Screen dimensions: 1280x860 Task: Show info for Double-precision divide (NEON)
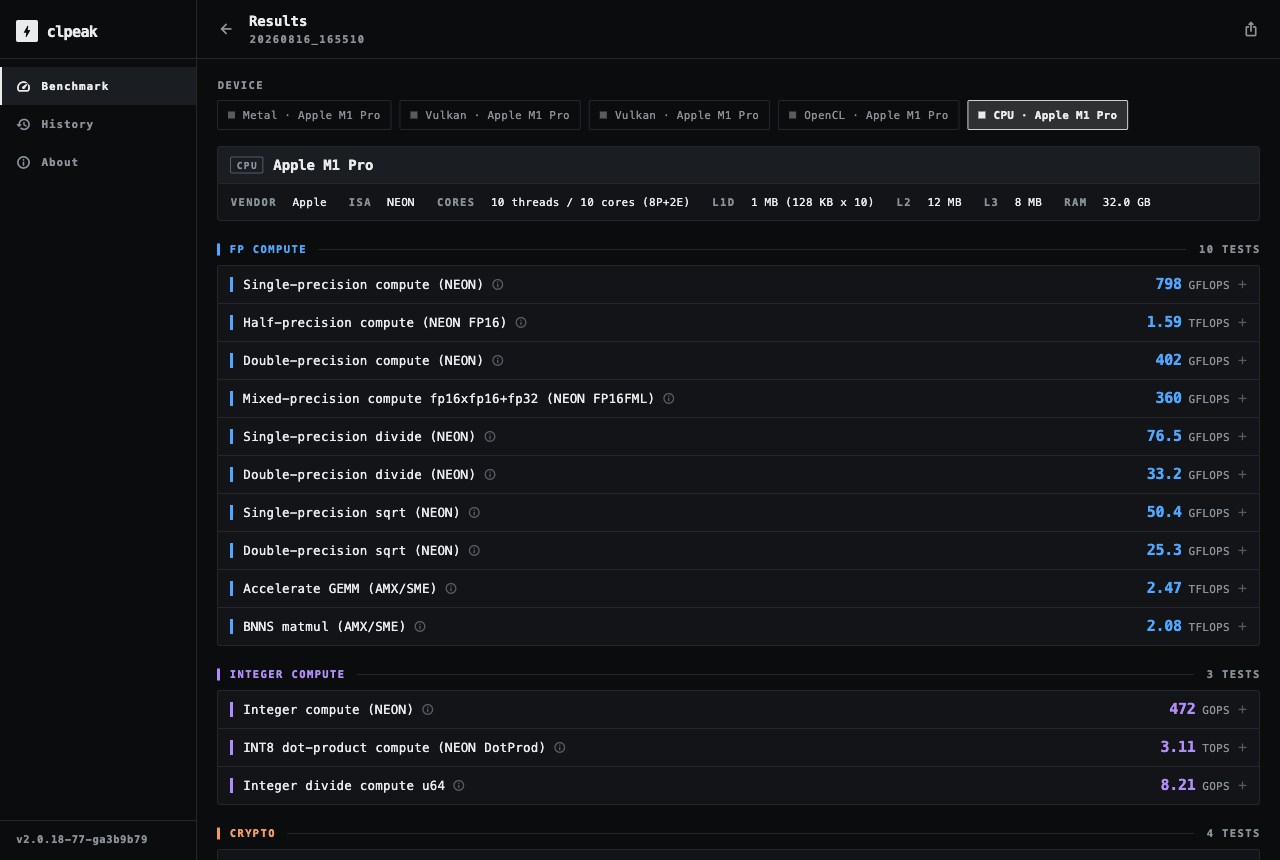pyautogui.click(x=490, y=475)
